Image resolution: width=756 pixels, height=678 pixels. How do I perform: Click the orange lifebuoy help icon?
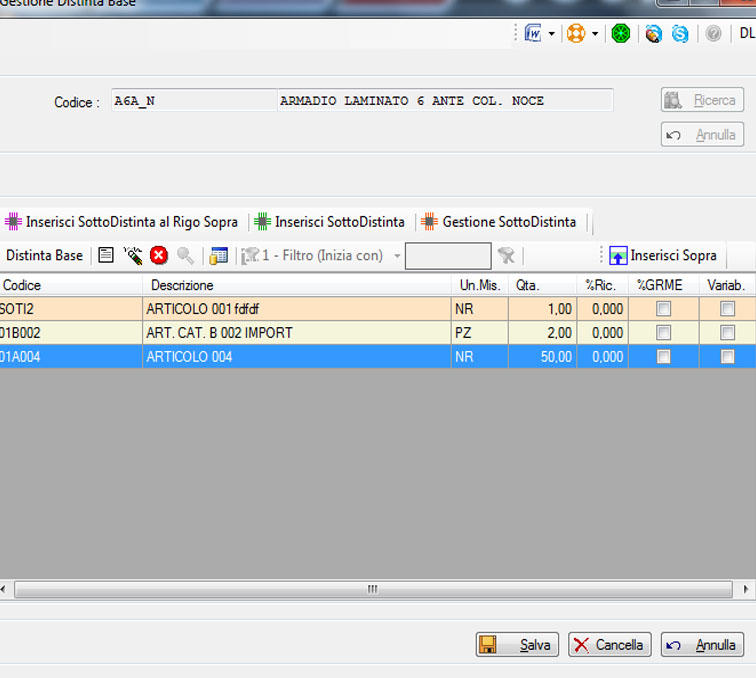coord(576,34)
